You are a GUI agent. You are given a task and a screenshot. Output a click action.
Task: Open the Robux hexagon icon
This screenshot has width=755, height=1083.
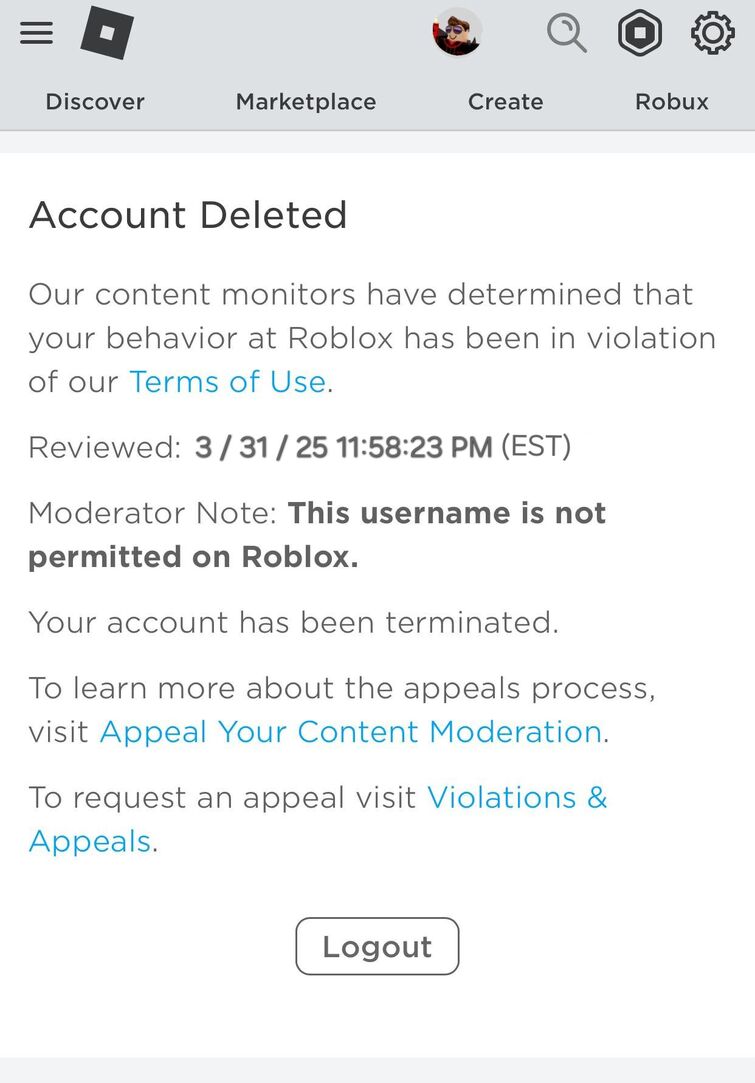tap(640, 34)
